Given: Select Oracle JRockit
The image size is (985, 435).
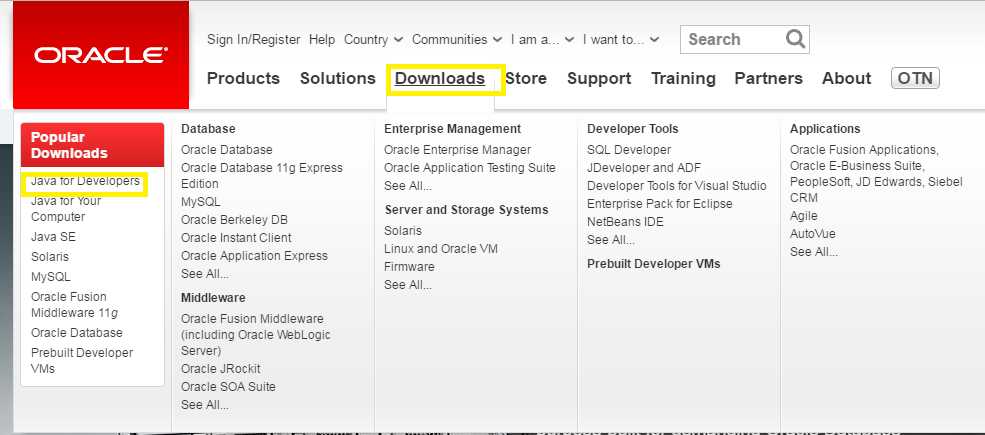Looking at the screenshot, I should coord(220,368).
